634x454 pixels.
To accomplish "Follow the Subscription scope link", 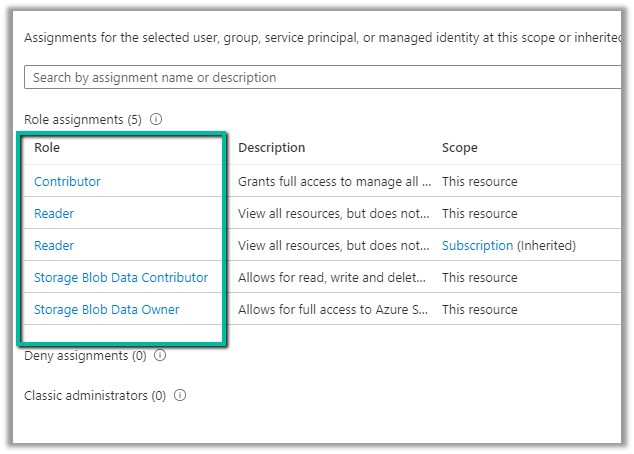I will 477,245.
